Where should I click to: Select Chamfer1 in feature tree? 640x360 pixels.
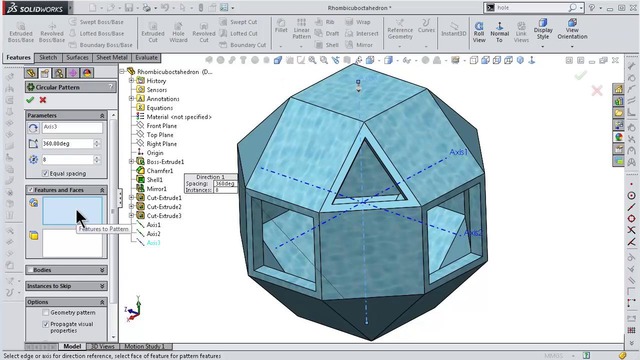pos(160,171)
